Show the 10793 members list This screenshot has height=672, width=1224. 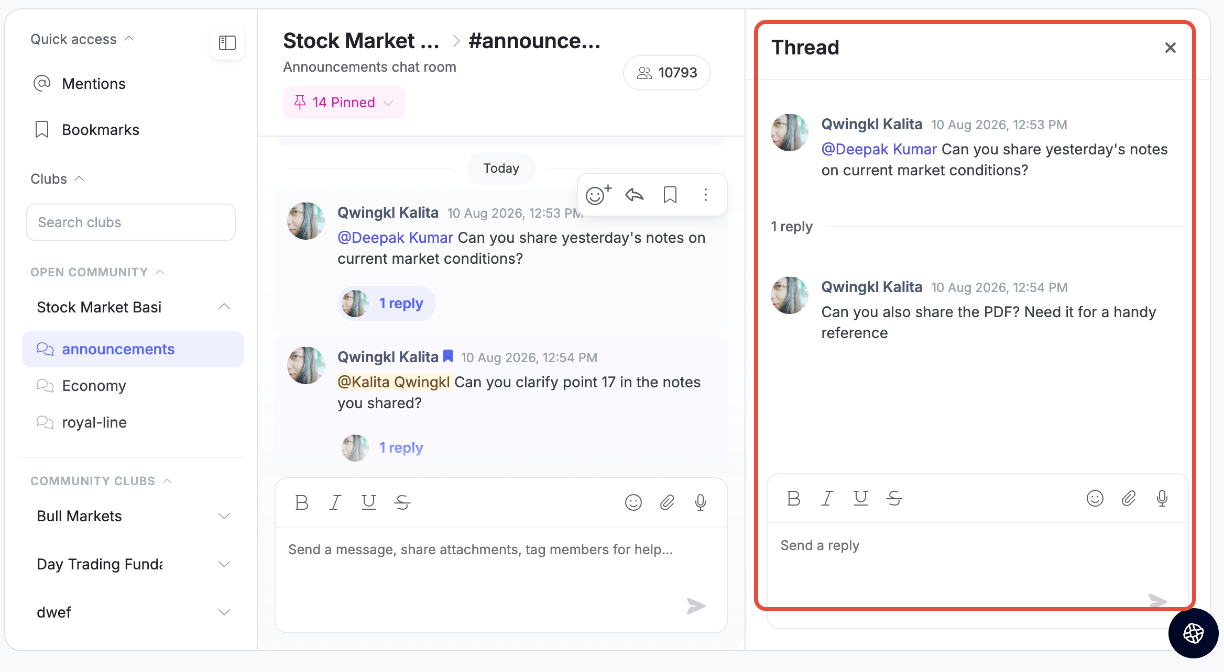point(667,73)
